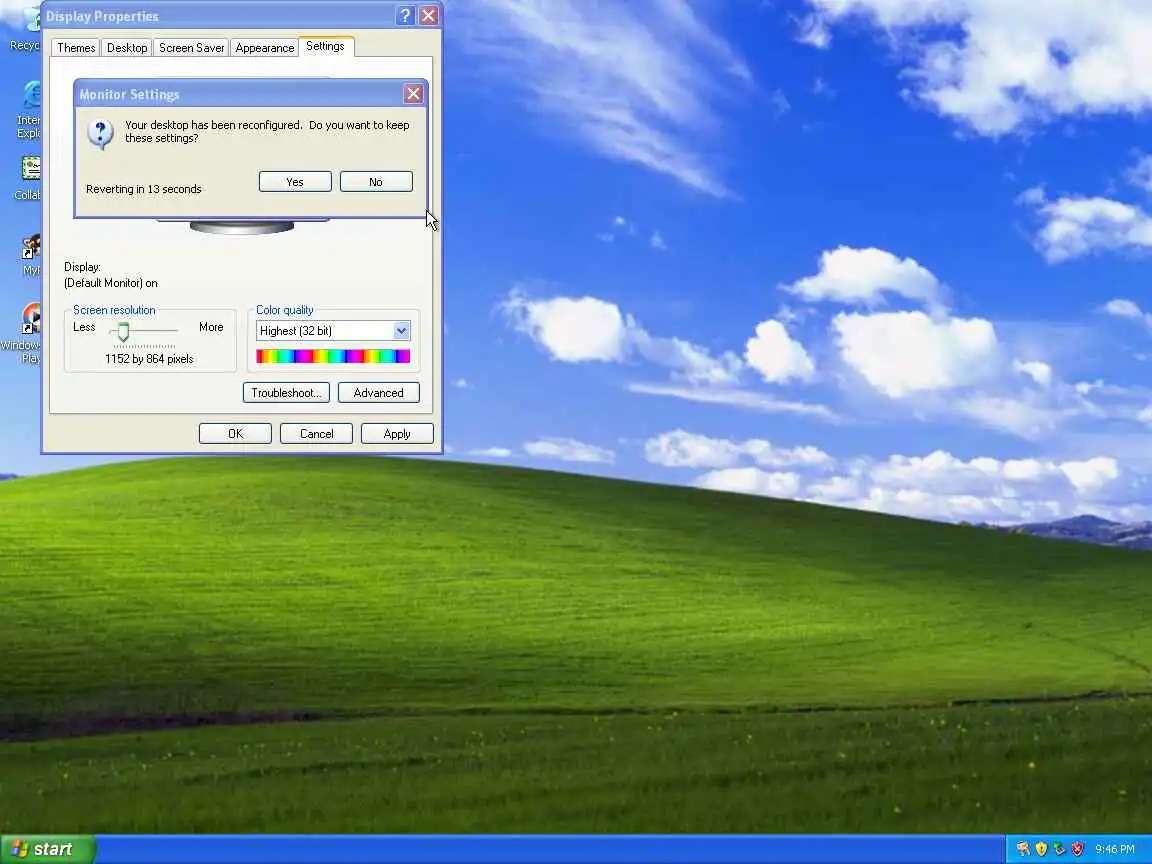Switch to the Desktop tab
This screenshot has width=1152, height=864.
(x=127, y=48)
